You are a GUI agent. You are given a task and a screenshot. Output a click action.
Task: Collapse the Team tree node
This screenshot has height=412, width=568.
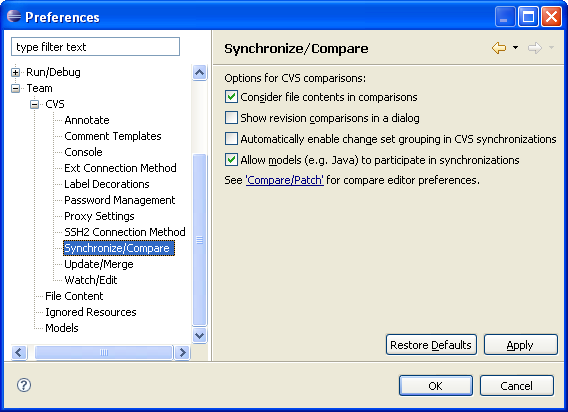tap(15, 88)
